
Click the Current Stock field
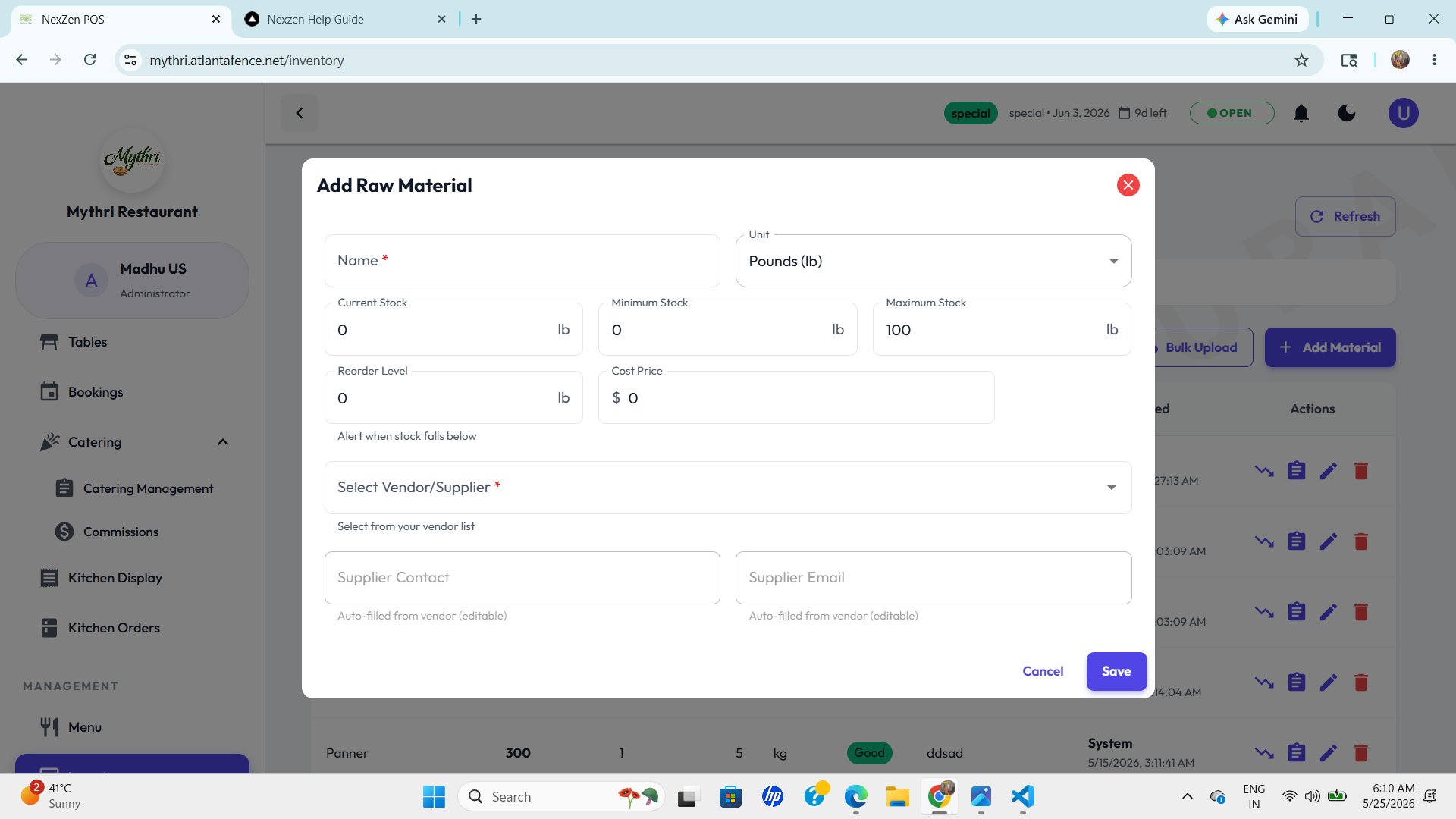tap(453, 329)
